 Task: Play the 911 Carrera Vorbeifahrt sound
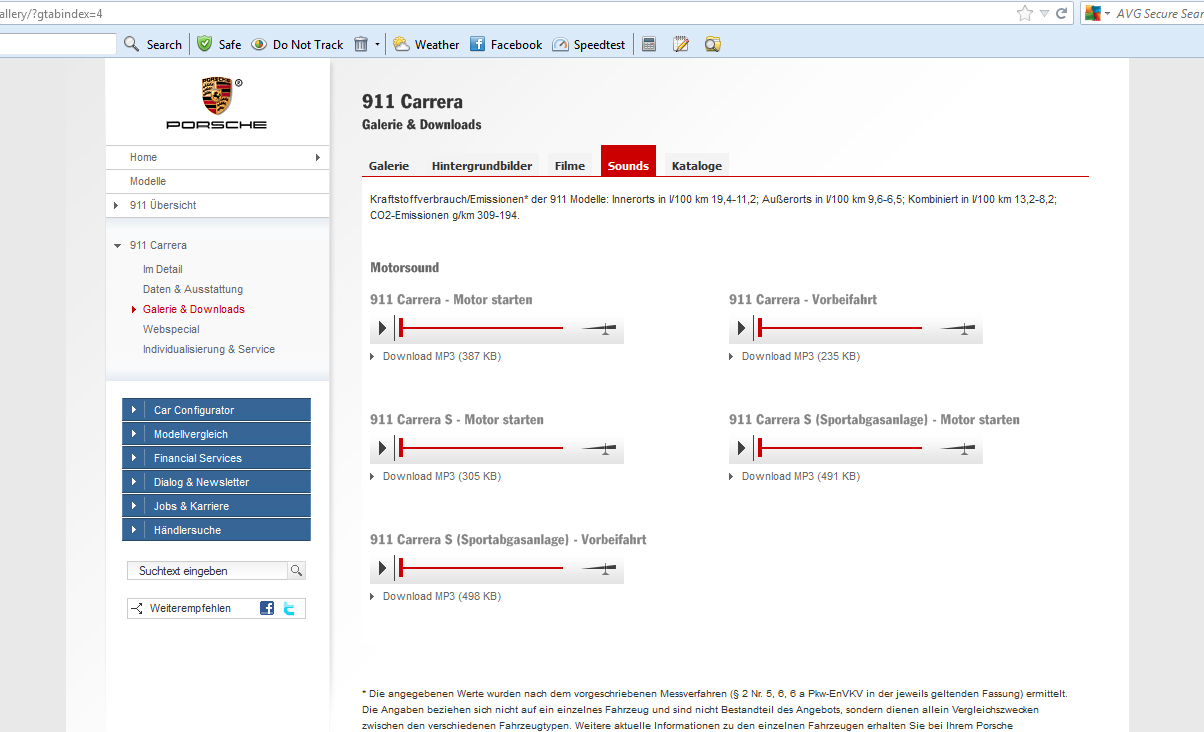coord(741,328)
